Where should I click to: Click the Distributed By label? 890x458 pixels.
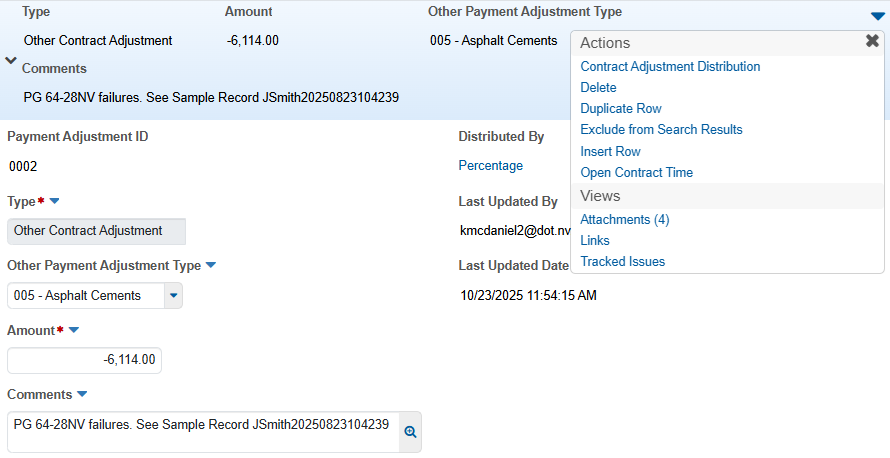pyautogui.click(x=501, y=137)
